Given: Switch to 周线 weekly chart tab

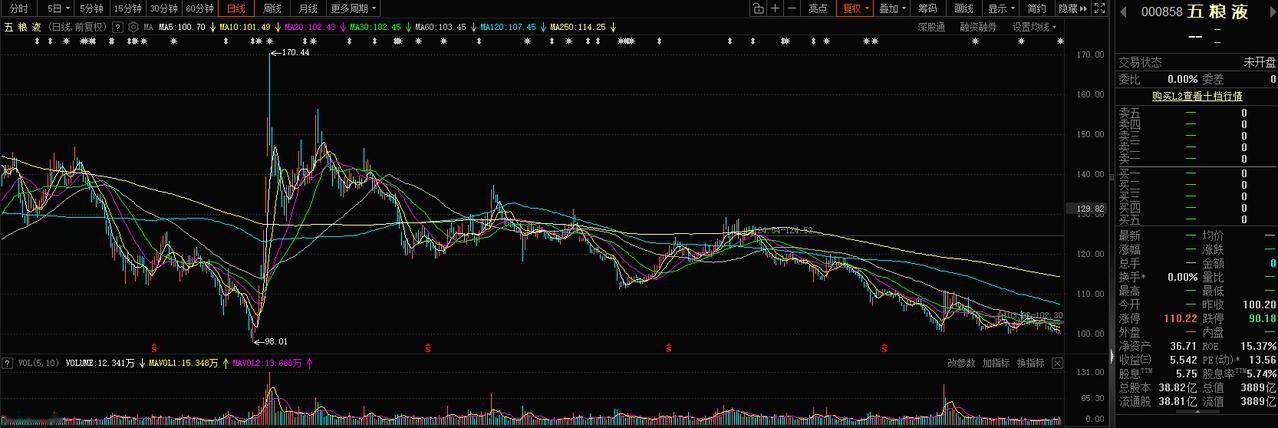Looking at the screenshot, I should [272, 8].
